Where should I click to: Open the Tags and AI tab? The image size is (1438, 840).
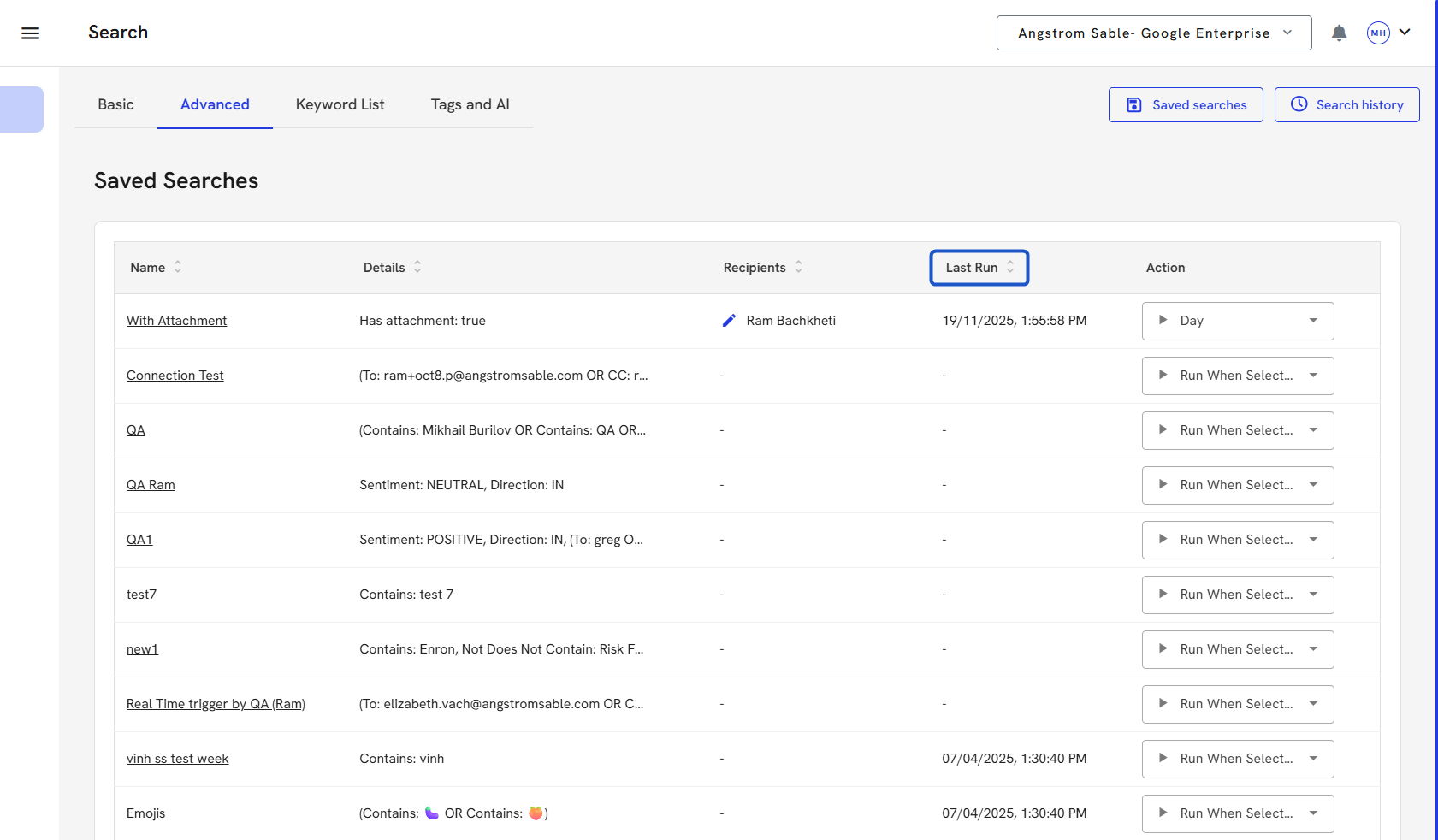tap(470, 104)
